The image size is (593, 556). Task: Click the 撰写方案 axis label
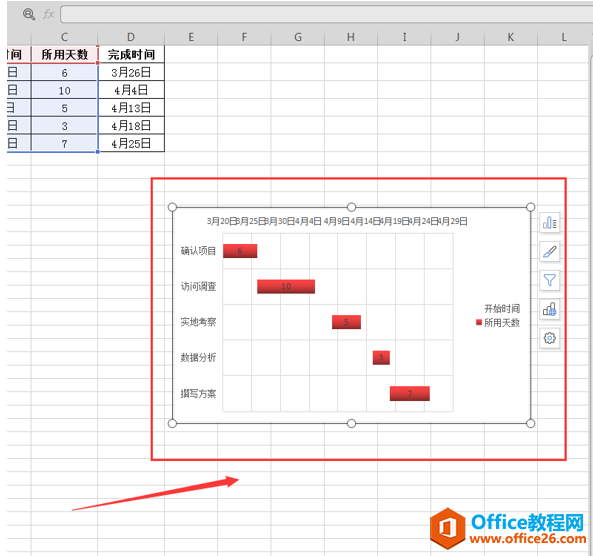[198, 393]
